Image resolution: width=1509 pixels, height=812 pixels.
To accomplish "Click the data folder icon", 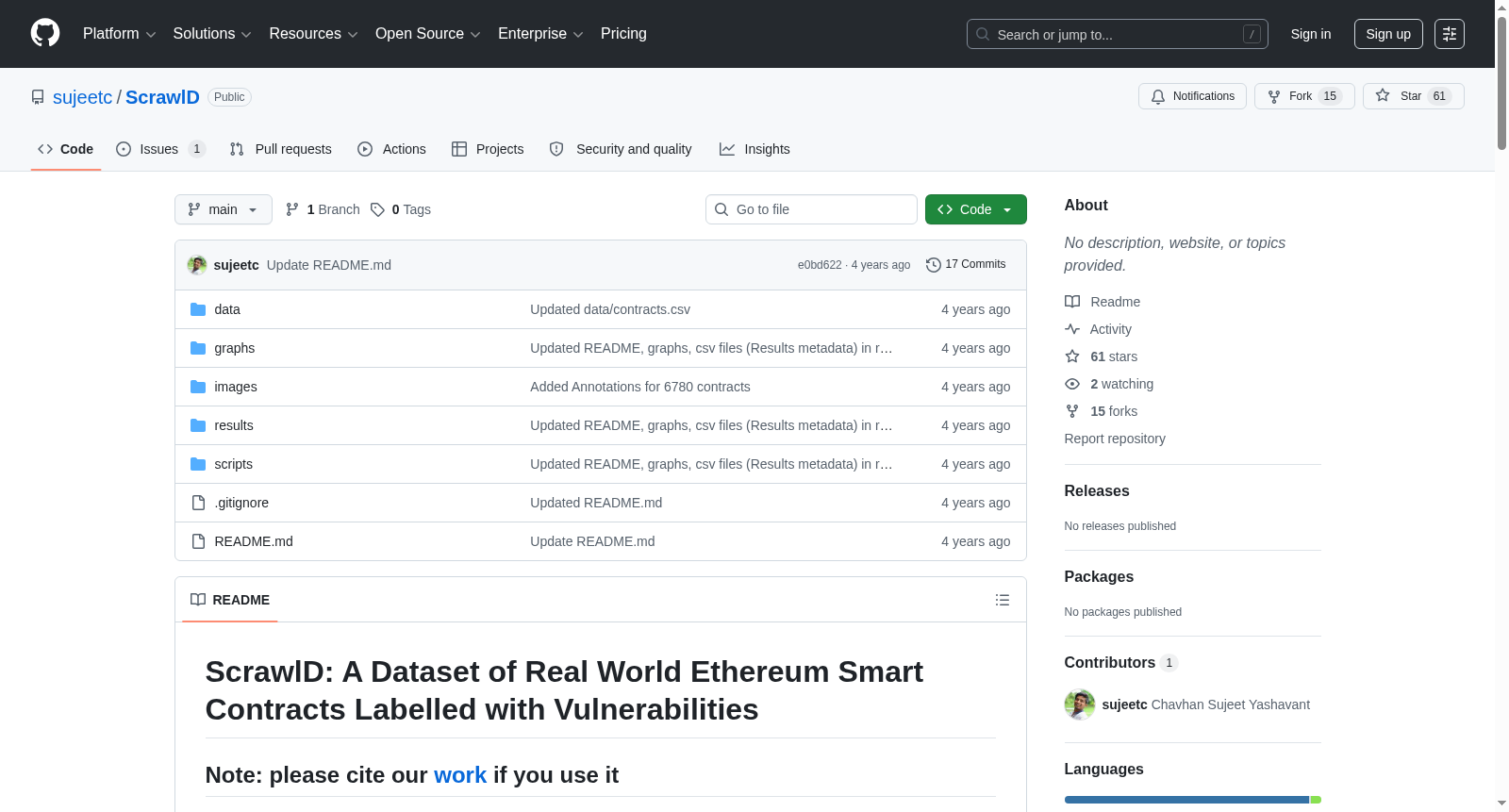I will coord(198,309).
